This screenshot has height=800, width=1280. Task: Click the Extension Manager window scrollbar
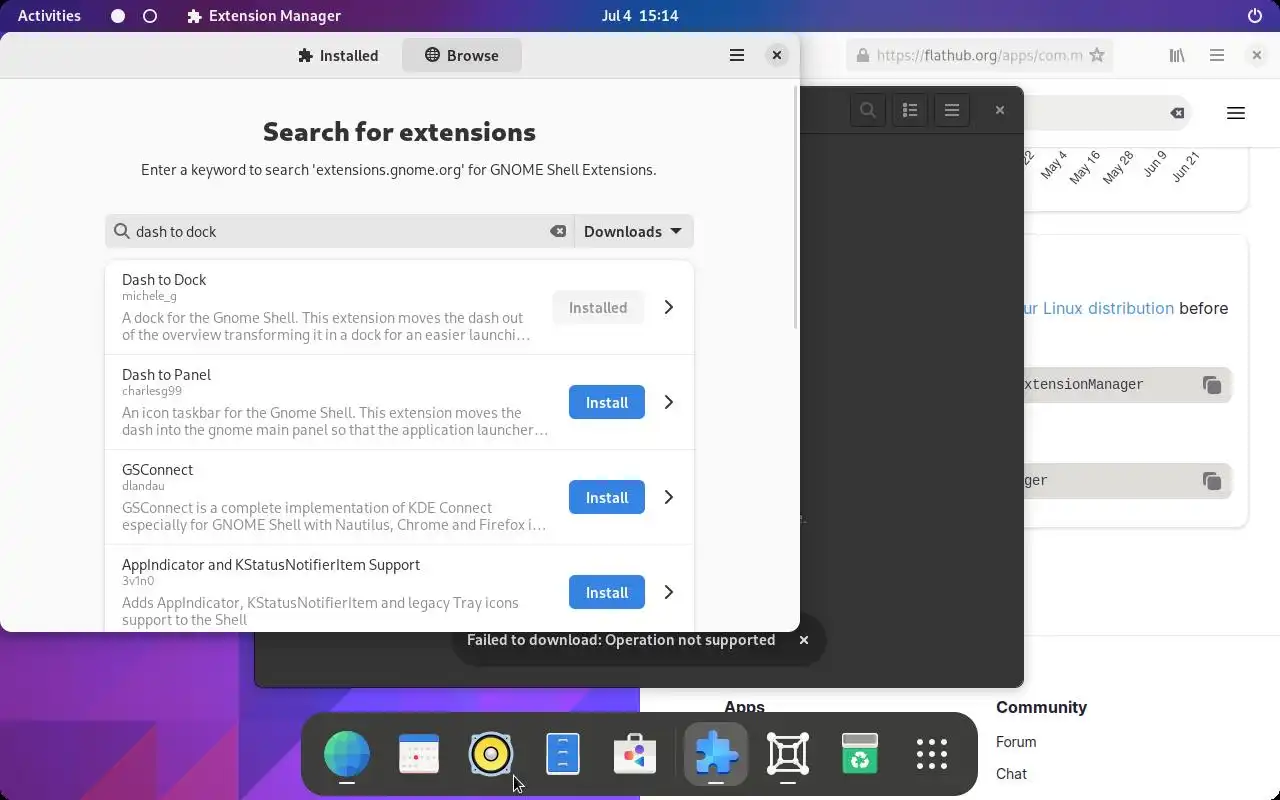pyautogui.click(x=796, y=208)
